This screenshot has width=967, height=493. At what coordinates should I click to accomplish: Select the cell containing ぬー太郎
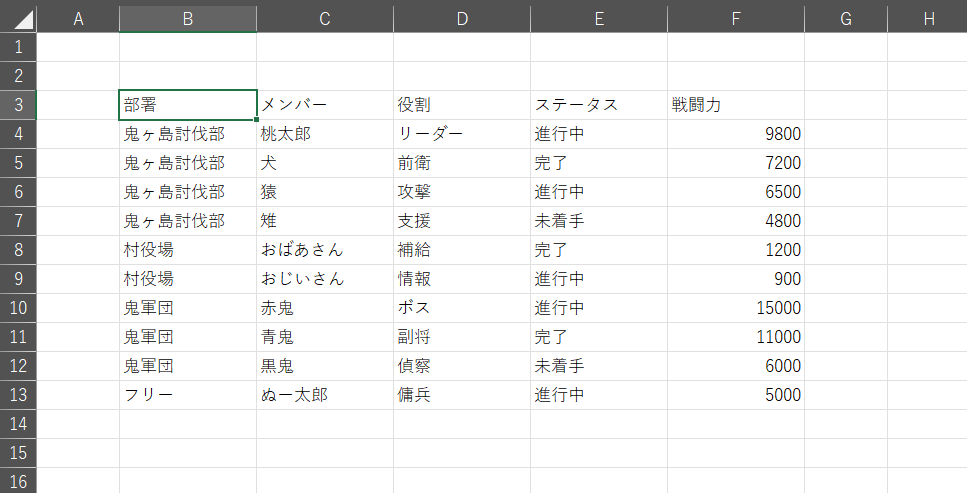click(x=324, y=395)
